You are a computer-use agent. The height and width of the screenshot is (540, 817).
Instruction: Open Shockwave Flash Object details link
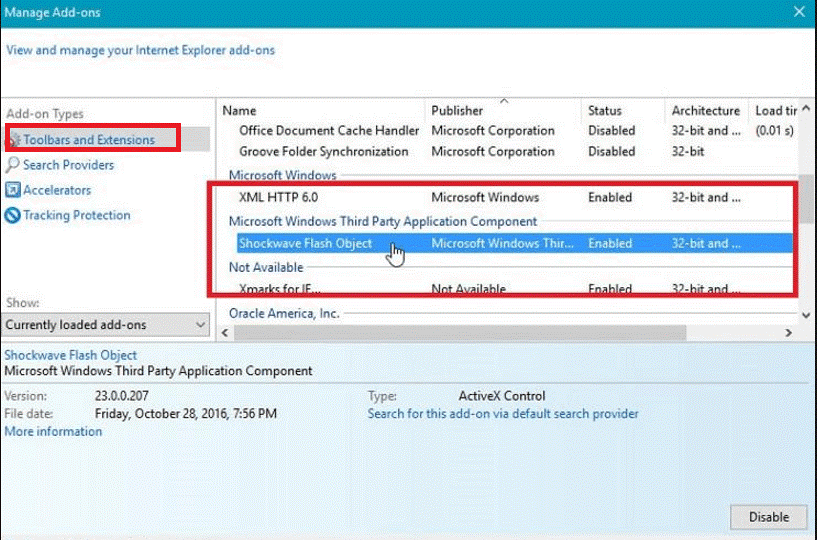[x=71, y=355]
